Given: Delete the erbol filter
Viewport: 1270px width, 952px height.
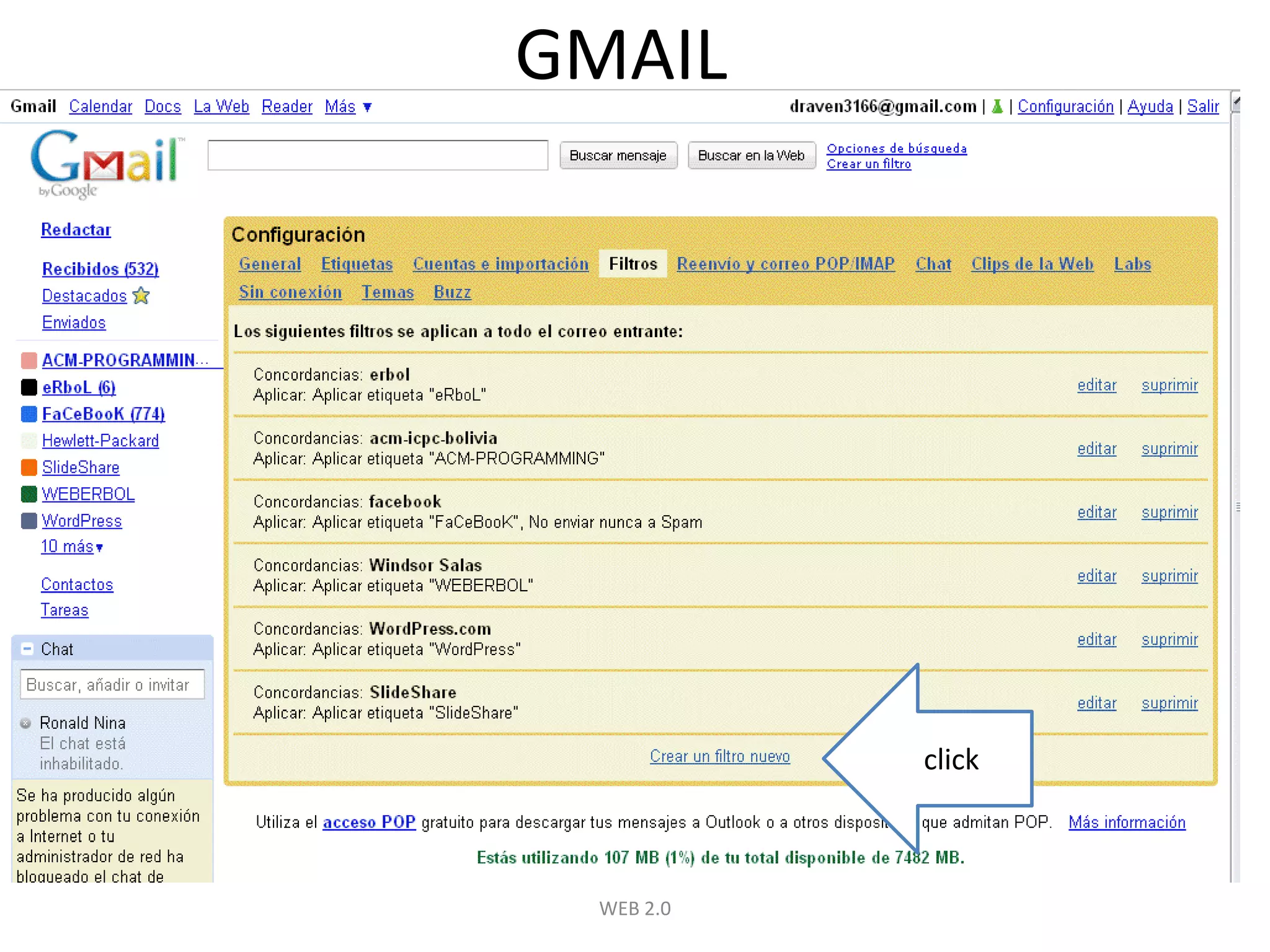Looking at the screenshot, I should point(1170,385).
